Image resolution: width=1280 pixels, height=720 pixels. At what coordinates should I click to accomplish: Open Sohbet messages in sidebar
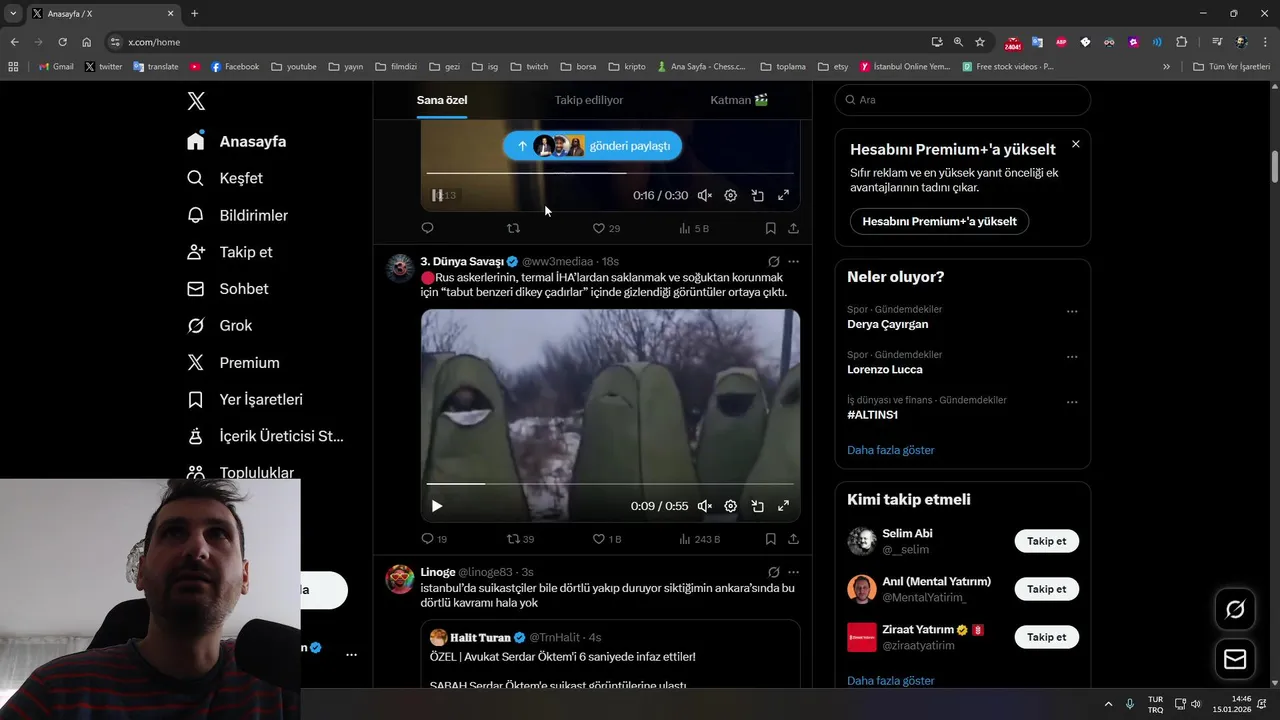(x=228, y=289)
